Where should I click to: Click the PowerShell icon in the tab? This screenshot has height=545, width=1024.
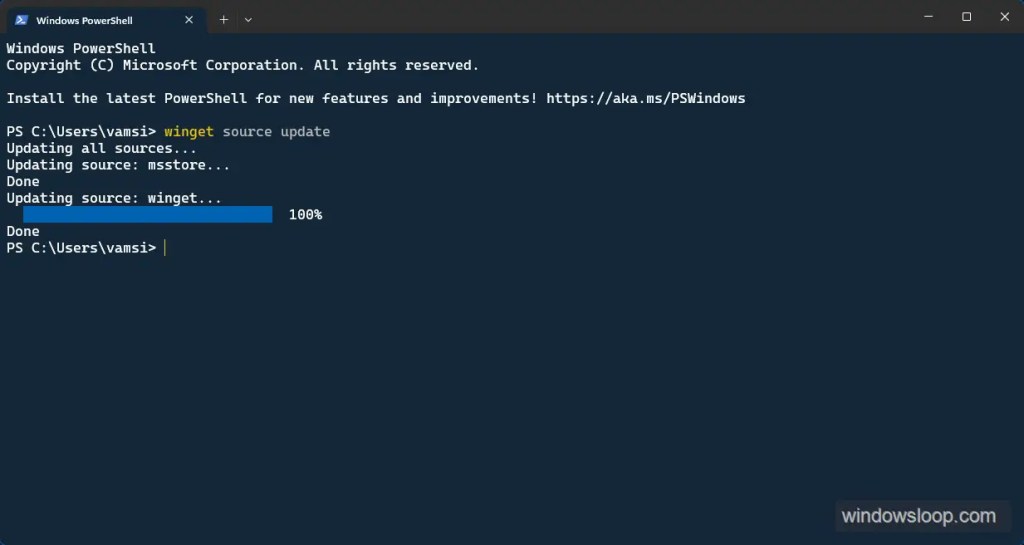click(x=21, y=20)
